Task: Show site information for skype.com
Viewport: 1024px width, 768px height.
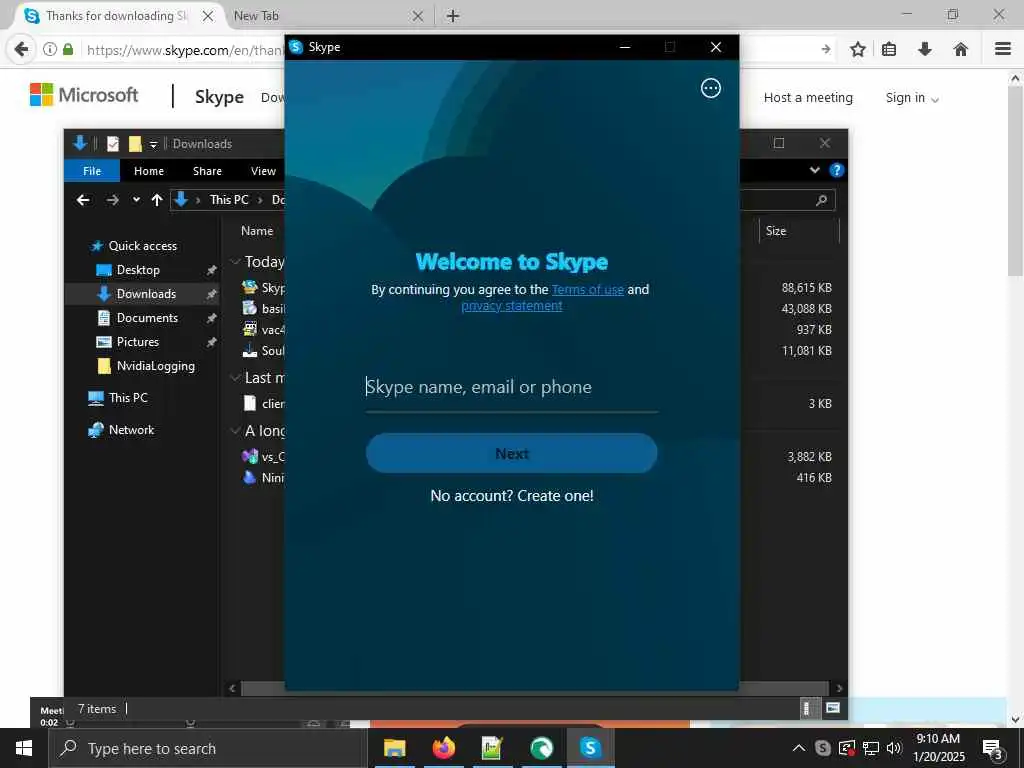Action: [x=50, y=49]
